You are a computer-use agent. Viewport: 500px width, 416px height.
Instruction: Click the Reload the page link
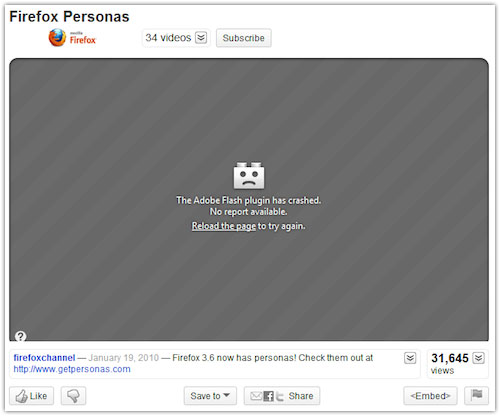click(224, 226)
